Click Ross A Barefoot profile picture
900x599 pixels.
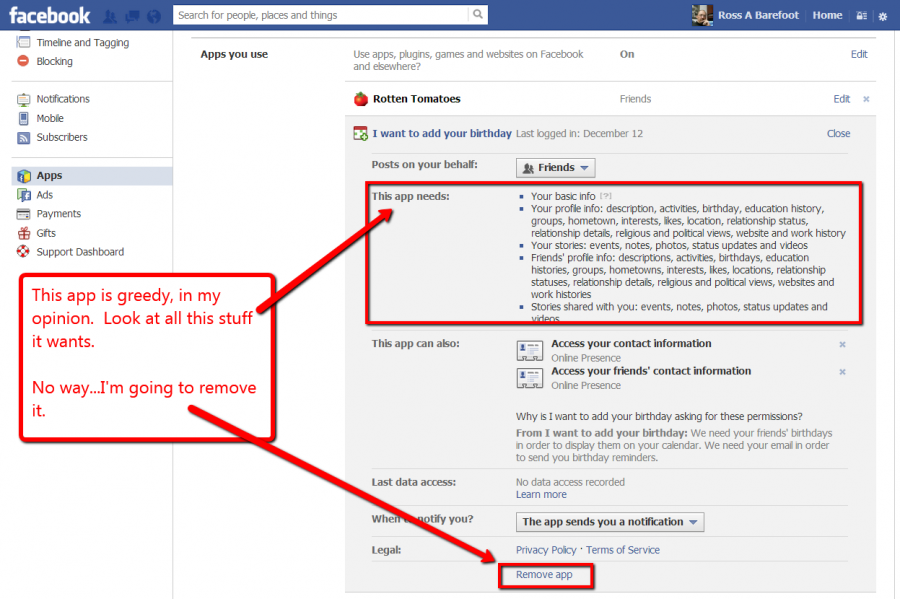point(703,15)
